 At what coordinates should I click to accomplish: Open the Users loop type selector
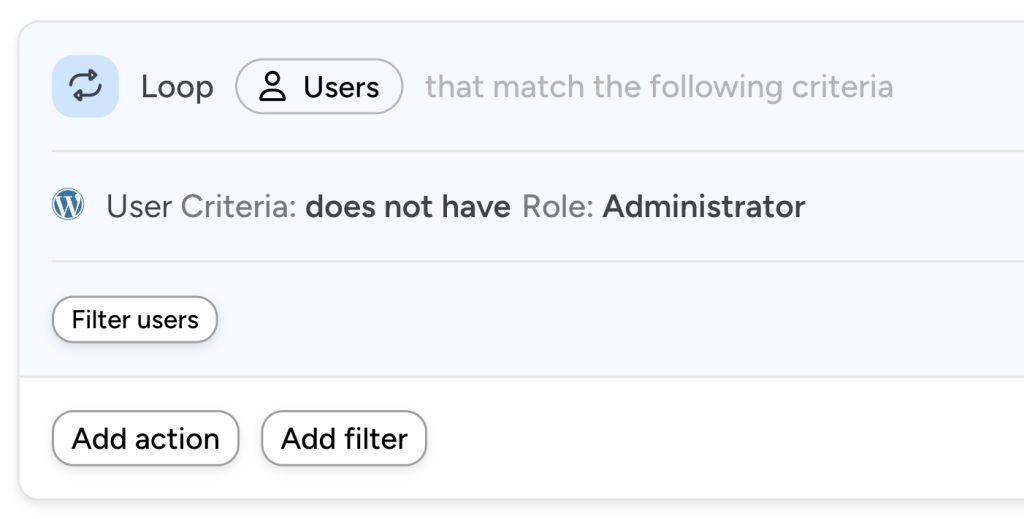click(319, 87)
